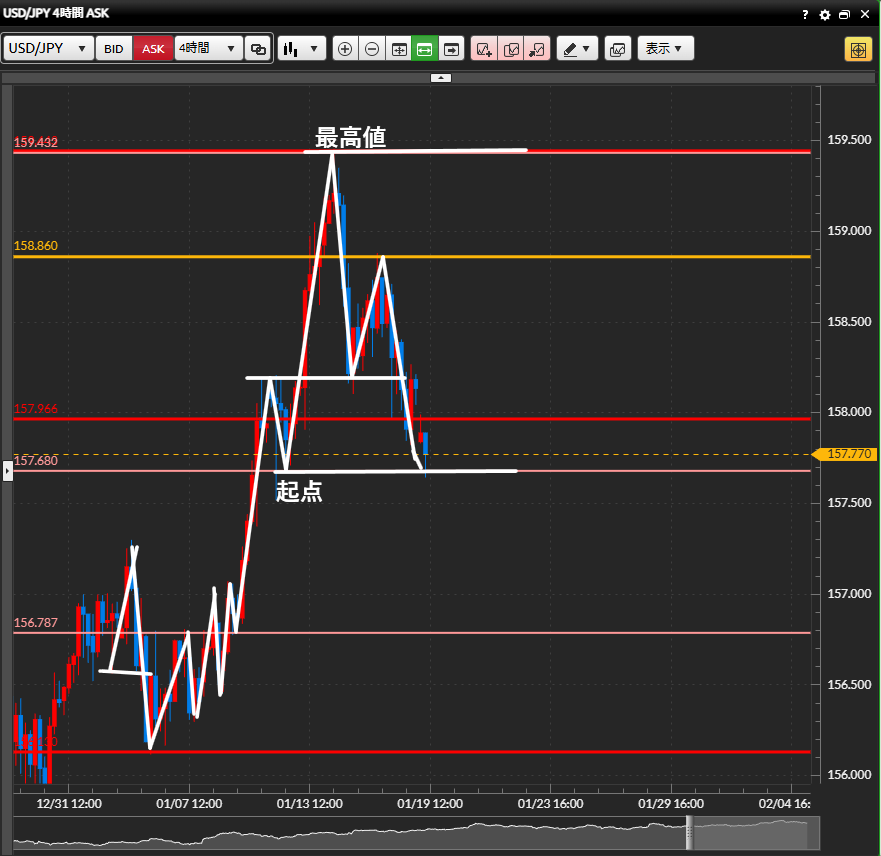Zoom in on the chart with plus icon

[345, 49]
